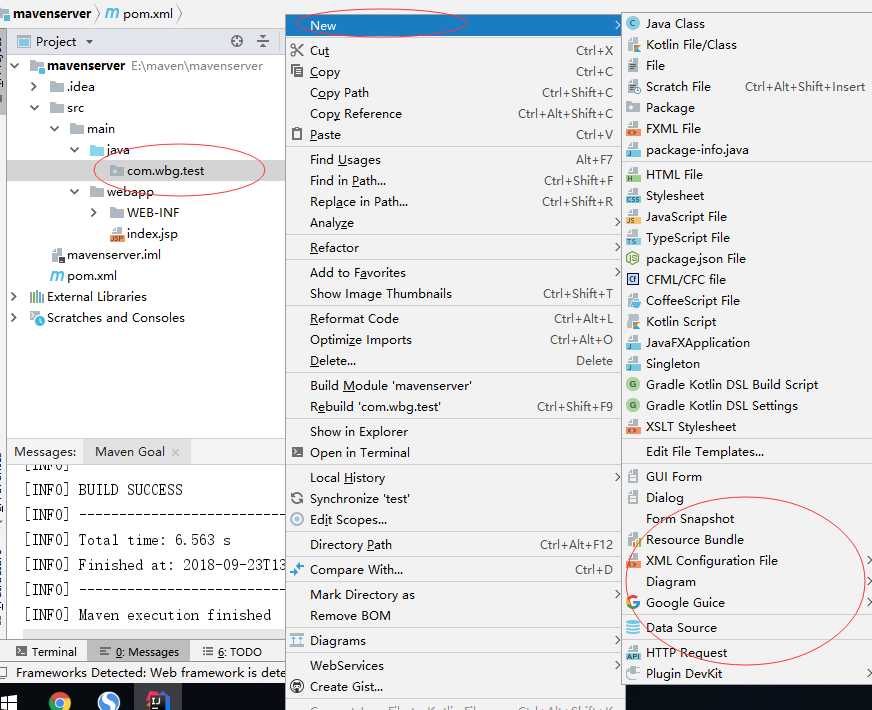Image resolution: width=872 pixels, height=710 pixels.
Task: Select Show in Explorer
Action: pos(454,431)
